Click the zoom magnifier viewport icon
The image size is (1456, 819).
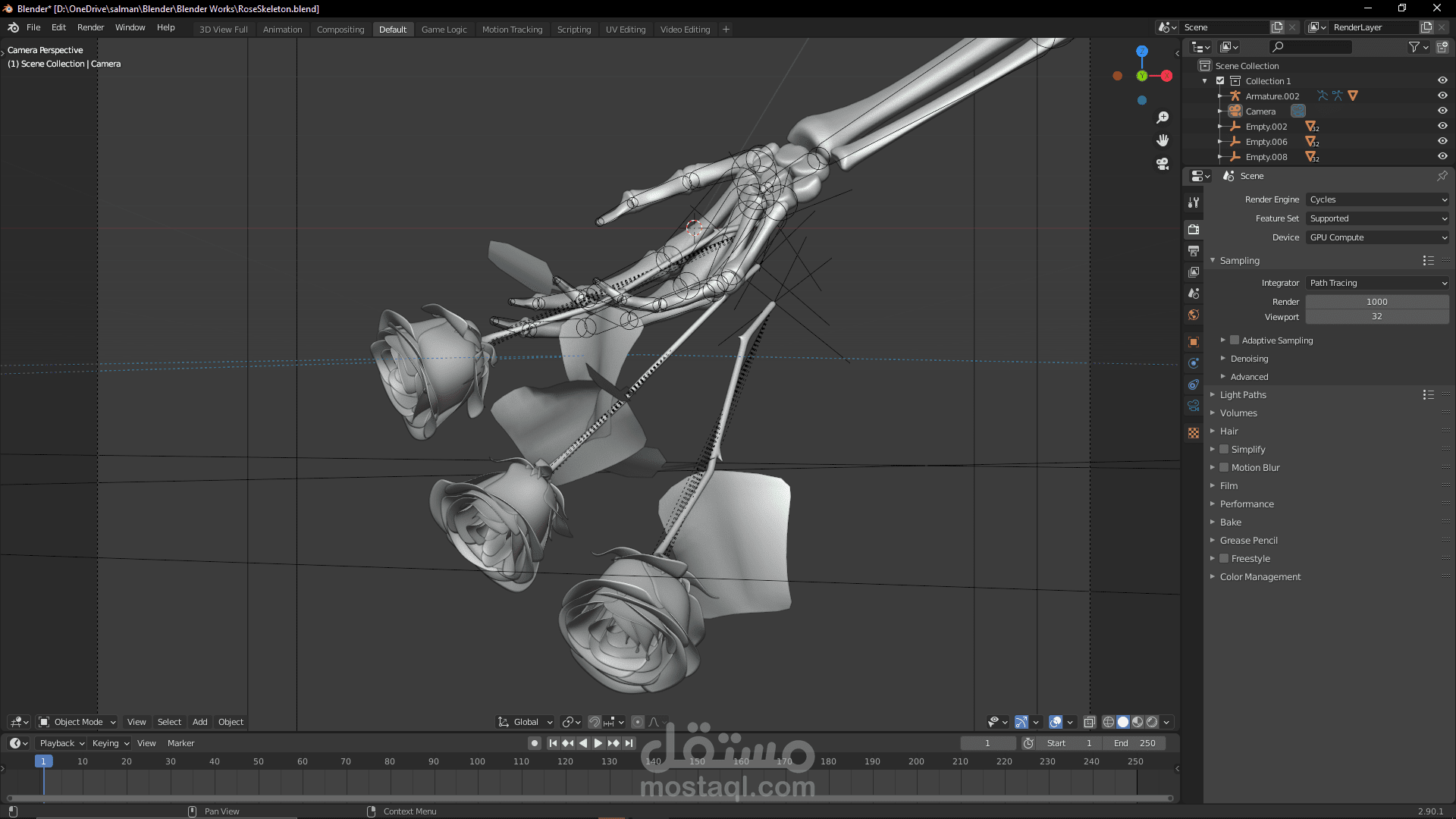click(x=1163, y=118)
